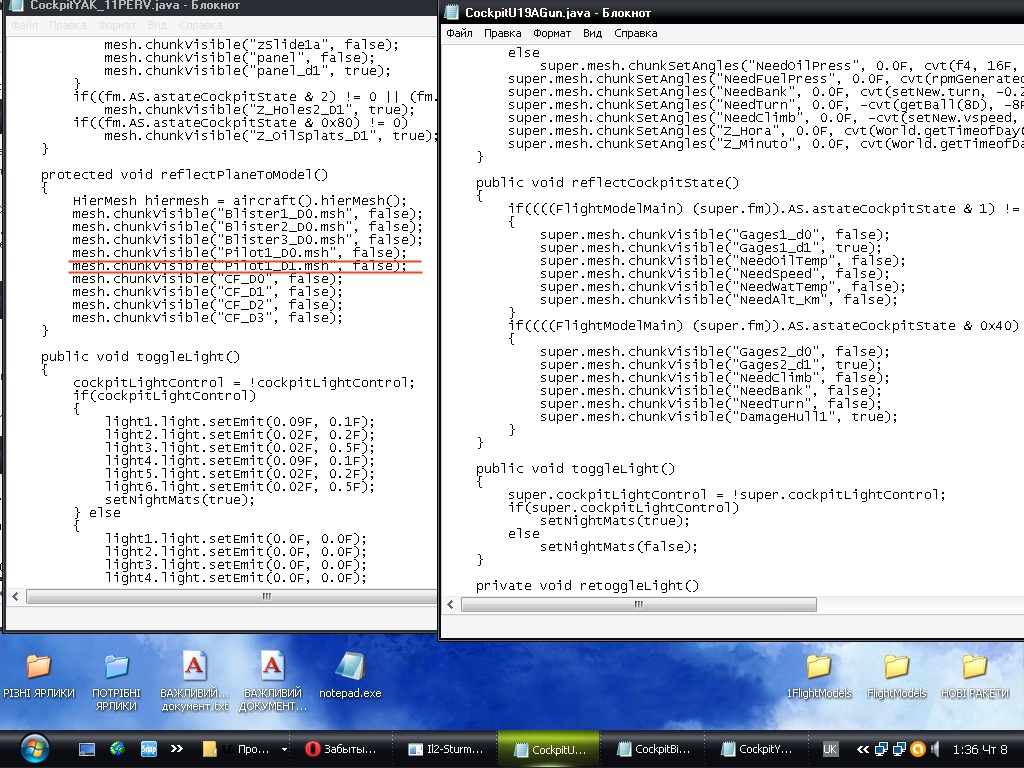Click the chunkVisible "Z_OilSplats_D1" code line
Image resolution: width=1024 pixels, height=768 pixels.
pyautogui.click(x=270, y=136)
